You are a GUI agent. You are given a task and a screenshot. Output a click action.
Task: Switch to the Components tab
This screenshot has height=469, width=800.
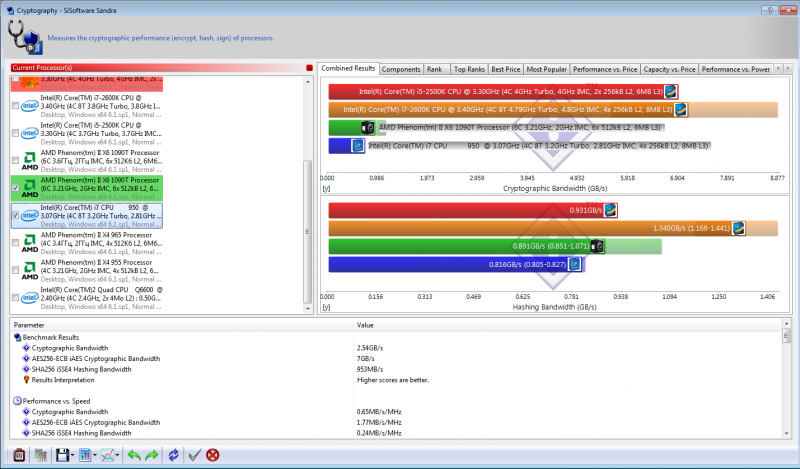[x=401, y=69]
